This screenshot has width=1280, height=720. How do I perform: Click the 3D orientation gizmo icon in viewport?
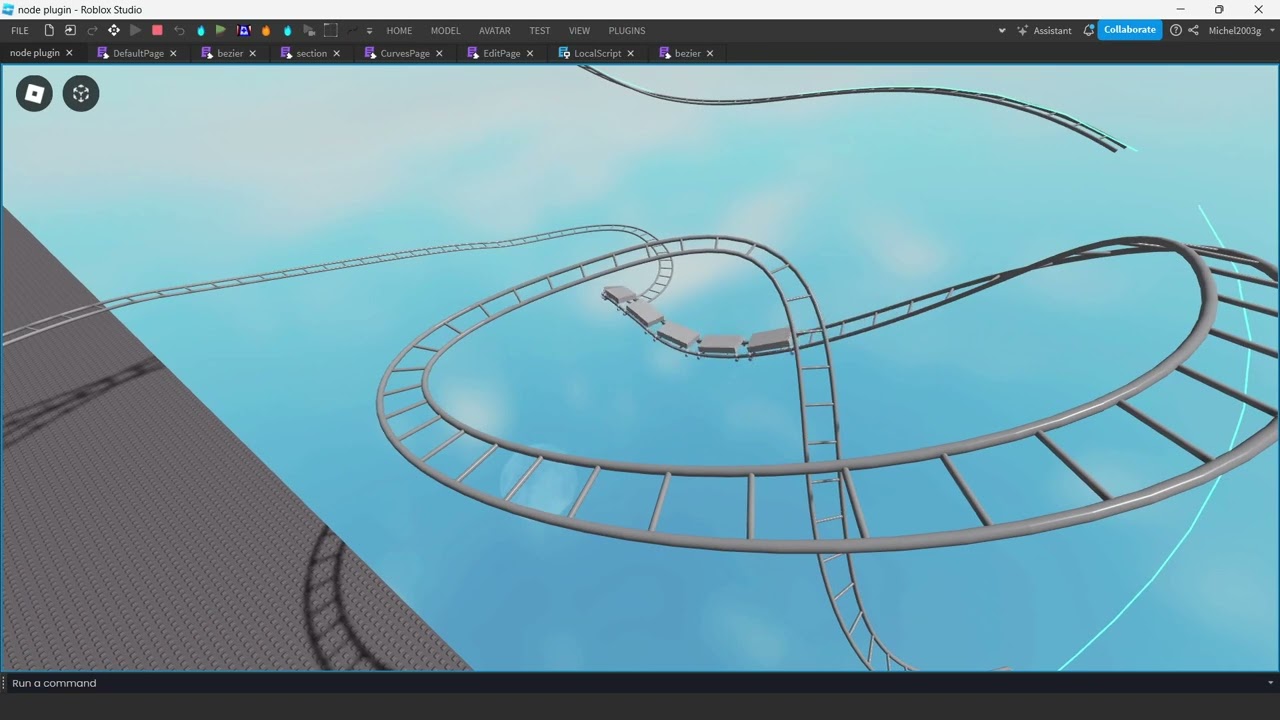coord(80,93)
